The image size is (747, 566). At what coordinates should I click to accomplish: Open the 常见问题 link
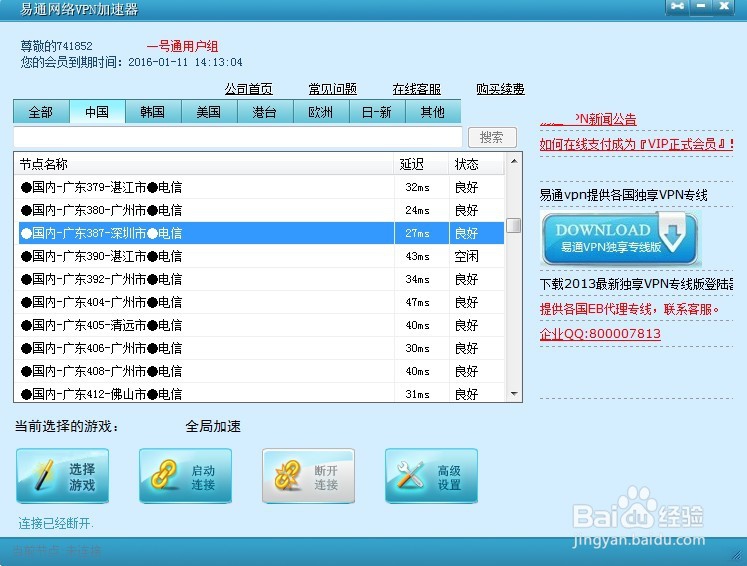click(333, 89)
